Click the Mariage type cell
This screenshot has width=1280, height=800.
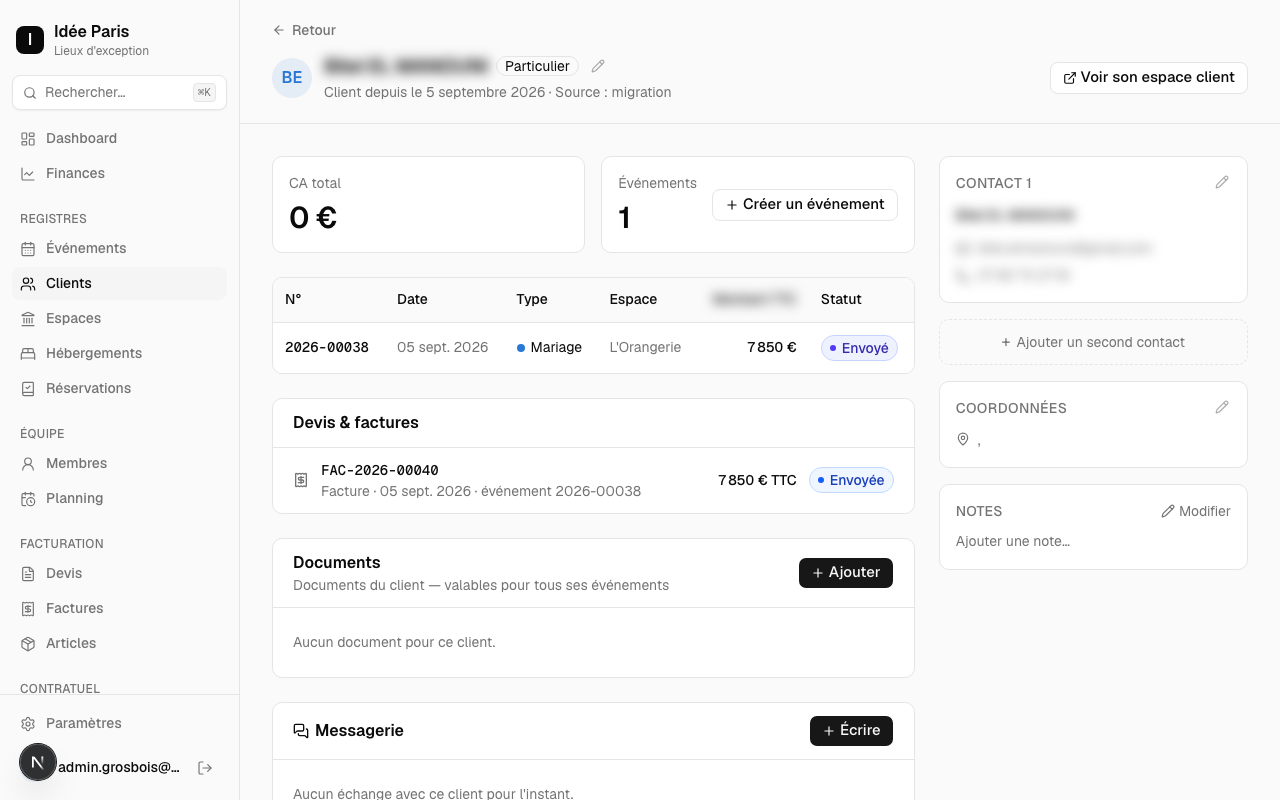tap(549, 348)
